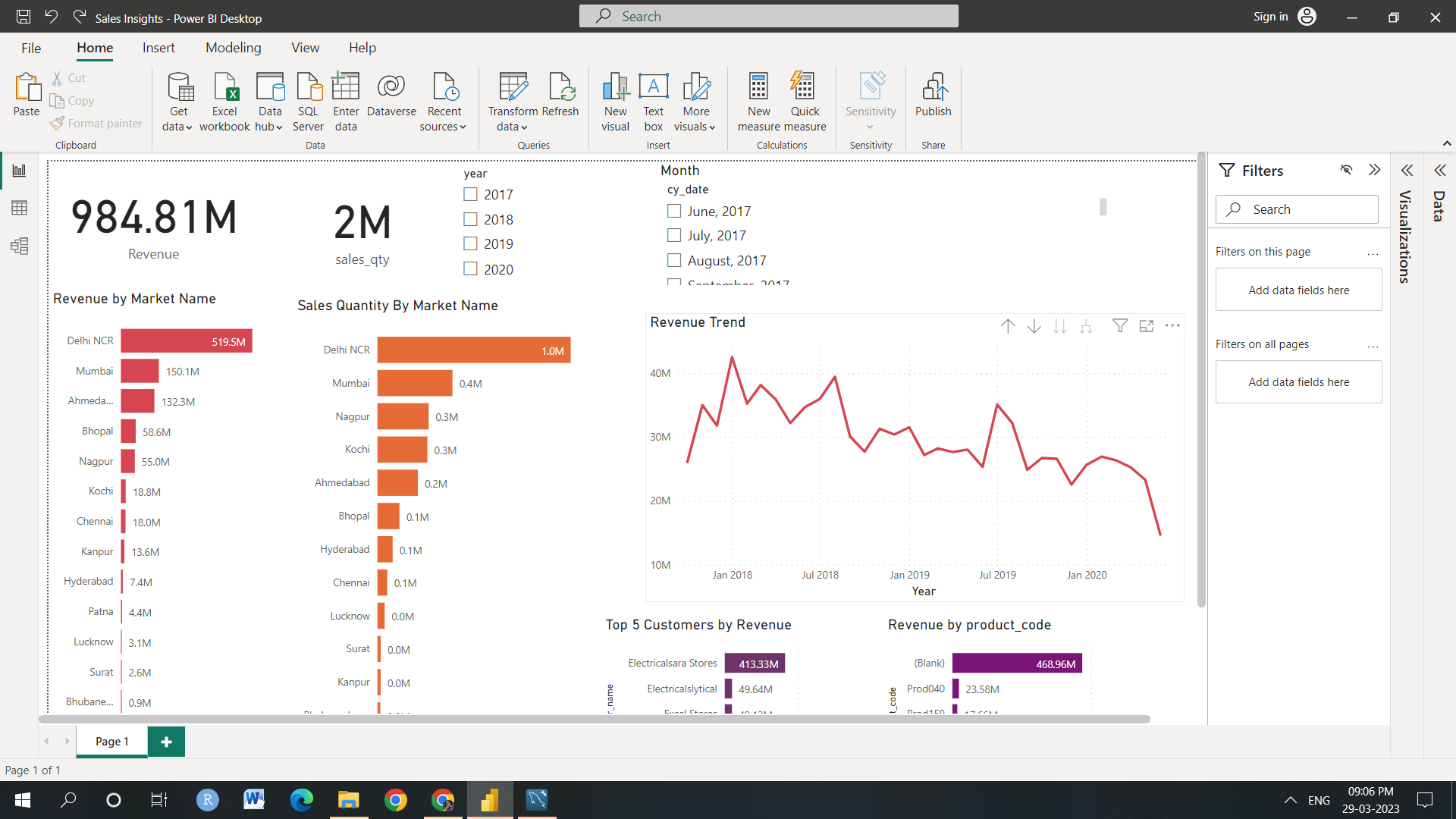
Task: Toggle Filters pane eye visibility icon
Action: click(x=1346, y=170)
